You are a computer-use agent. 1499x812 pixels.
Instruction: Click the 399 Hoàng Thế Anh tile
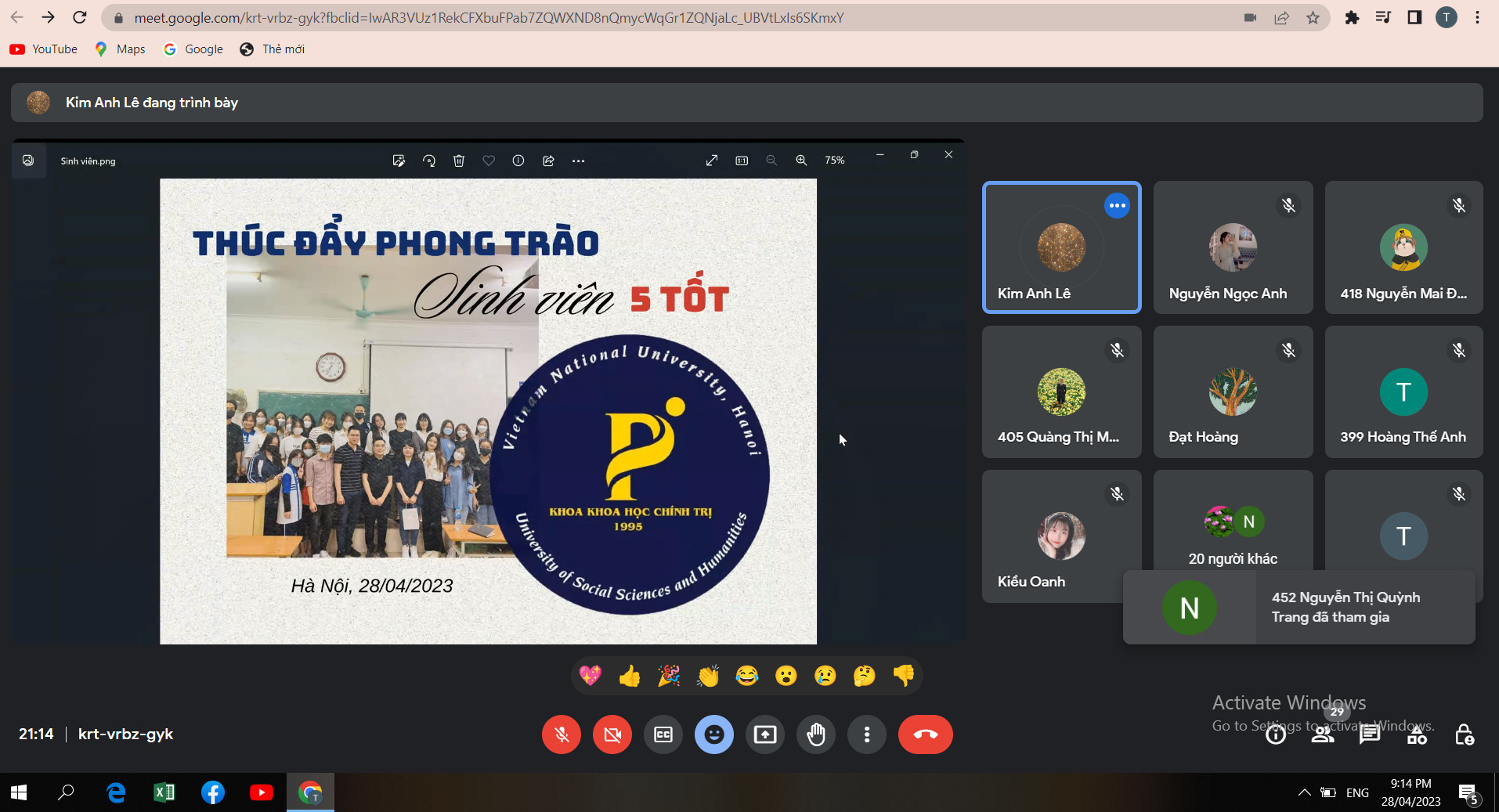pyautogui.click(x=1403, y=392)
